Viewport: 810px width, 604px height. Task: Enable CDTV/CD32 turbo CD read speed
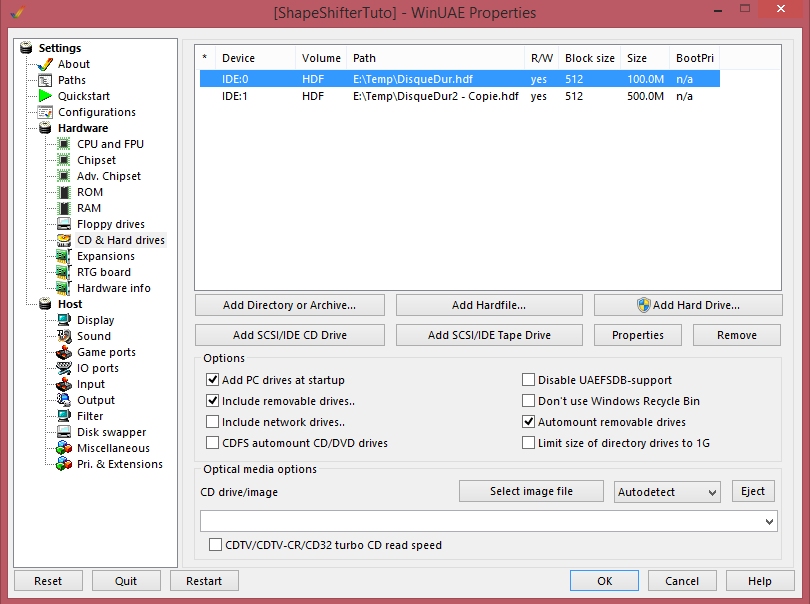pos(215,545)
